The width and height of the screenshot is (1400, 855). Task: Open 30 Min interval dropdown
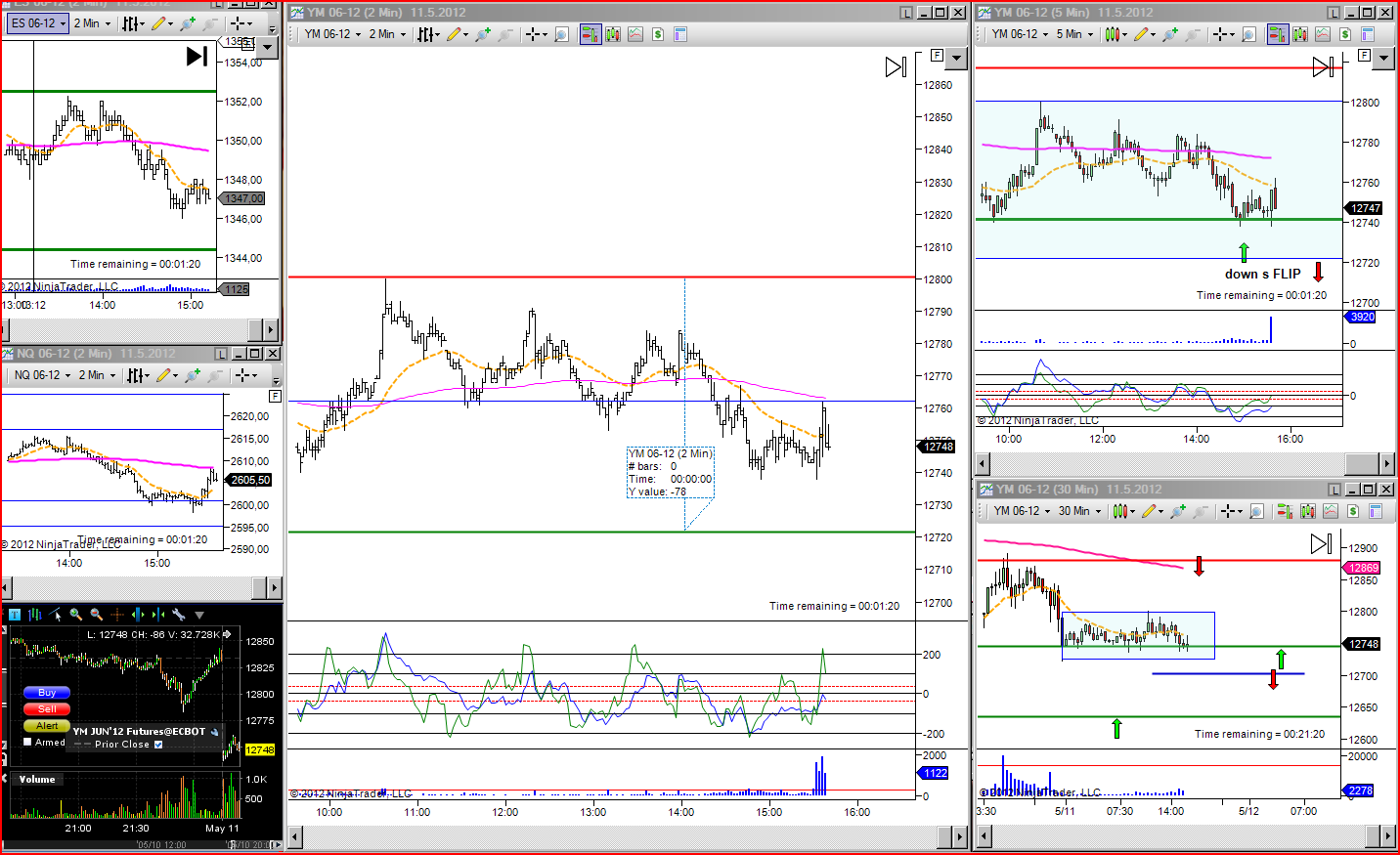pyautogui.click(x=1079, y=511)
